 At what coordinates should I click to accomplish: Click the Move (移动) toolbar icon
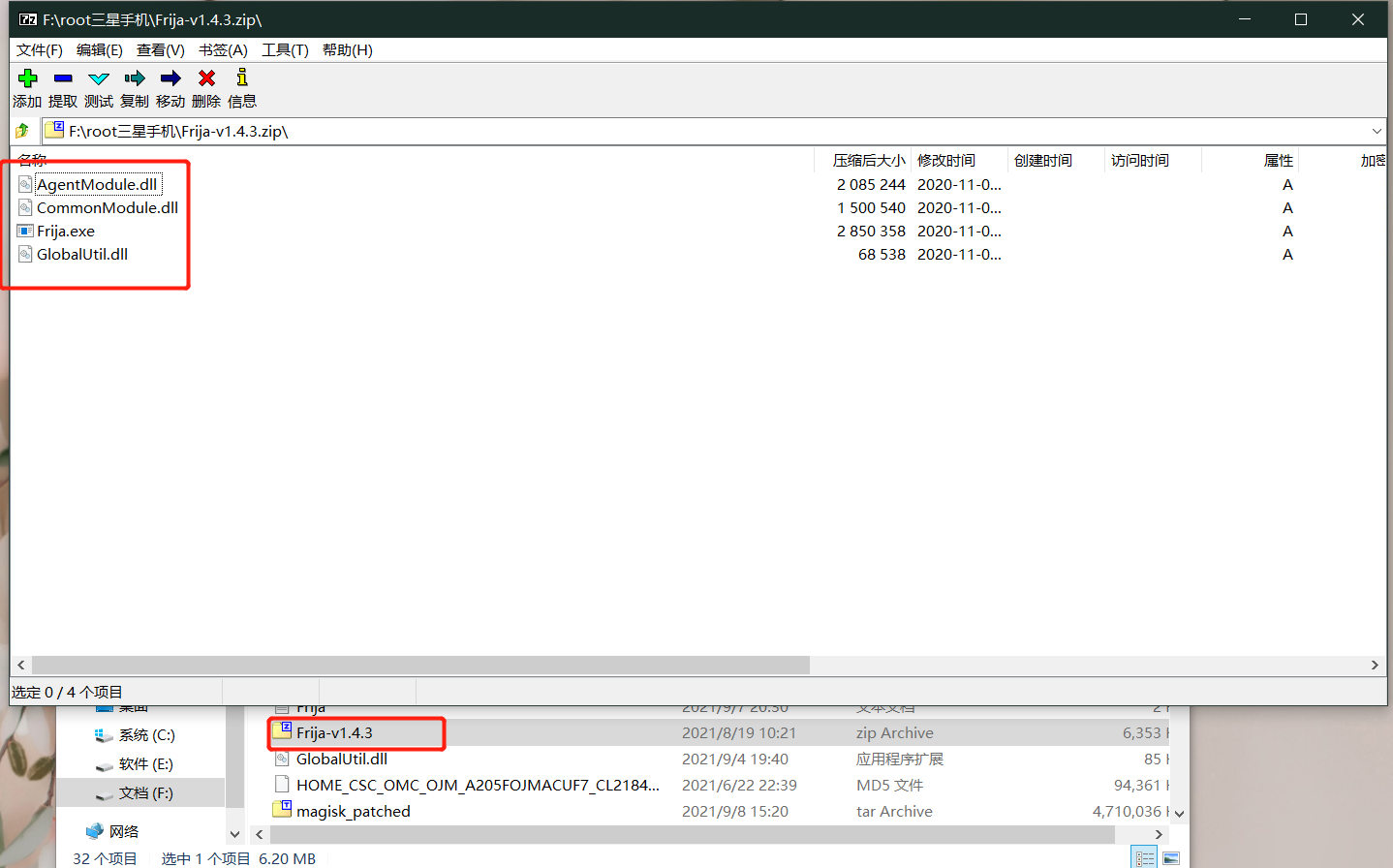click(x=170, y=77)
